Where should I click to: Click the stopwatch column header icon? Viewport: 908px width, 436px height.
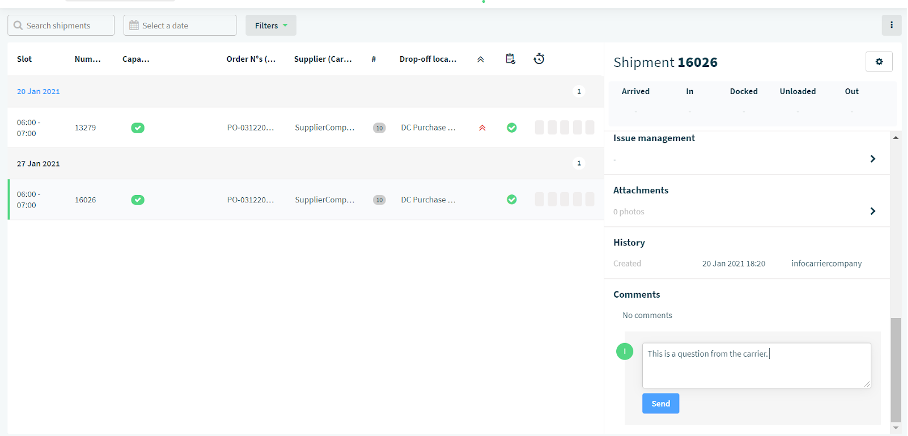[x=539, y=58]
